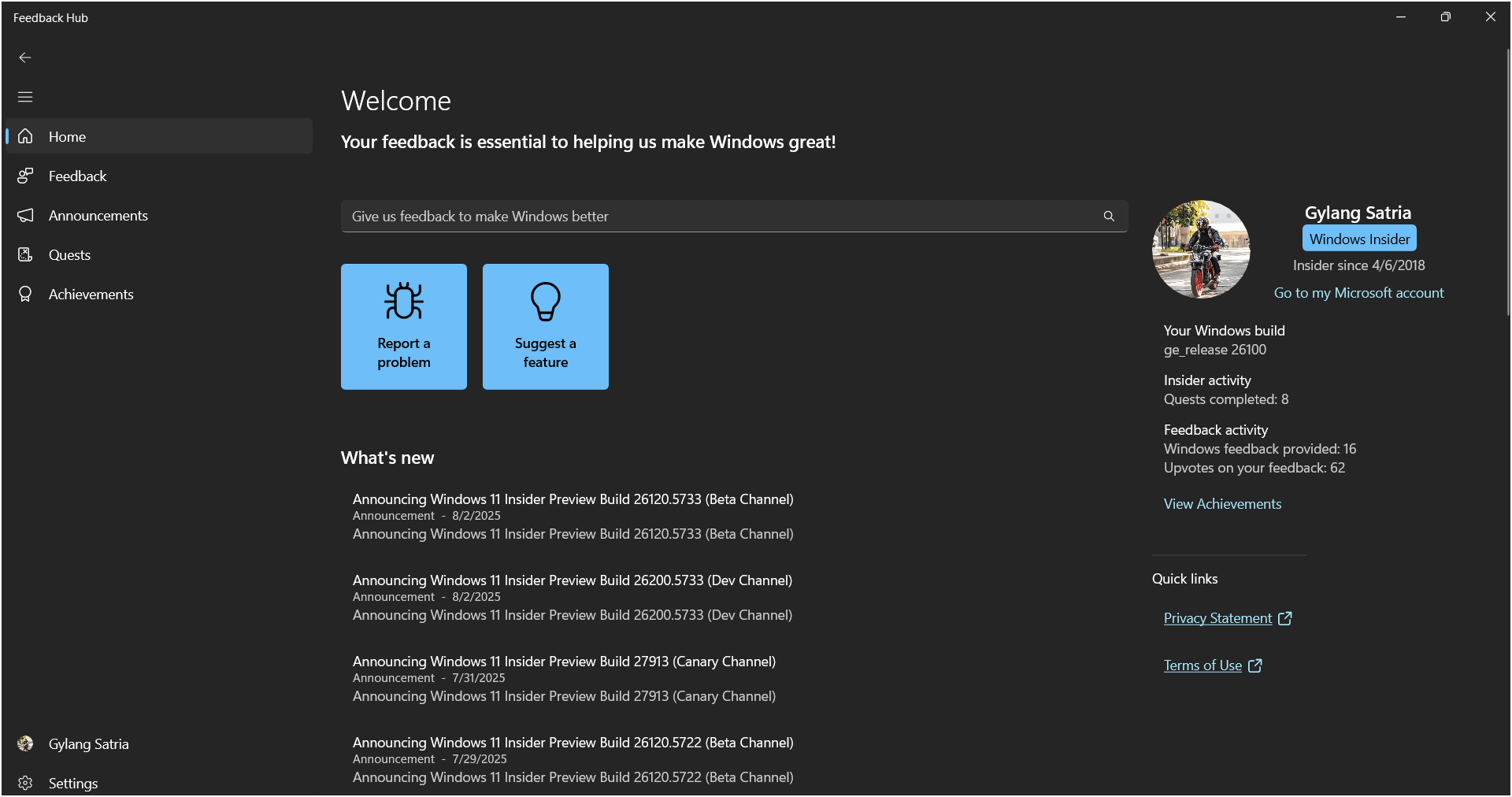Click the Insider since 4/6/2018 text

[1359, 265]
